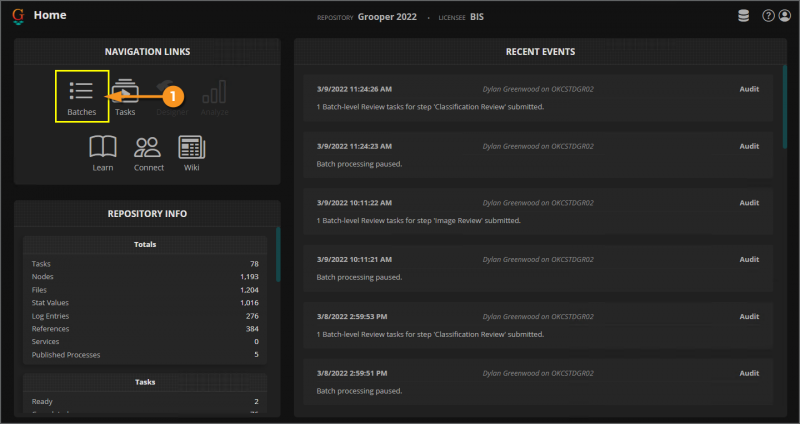Click the Grooper 2022 repository name
The width and height of the screenshot is (800, 424).
pos(387,17)
